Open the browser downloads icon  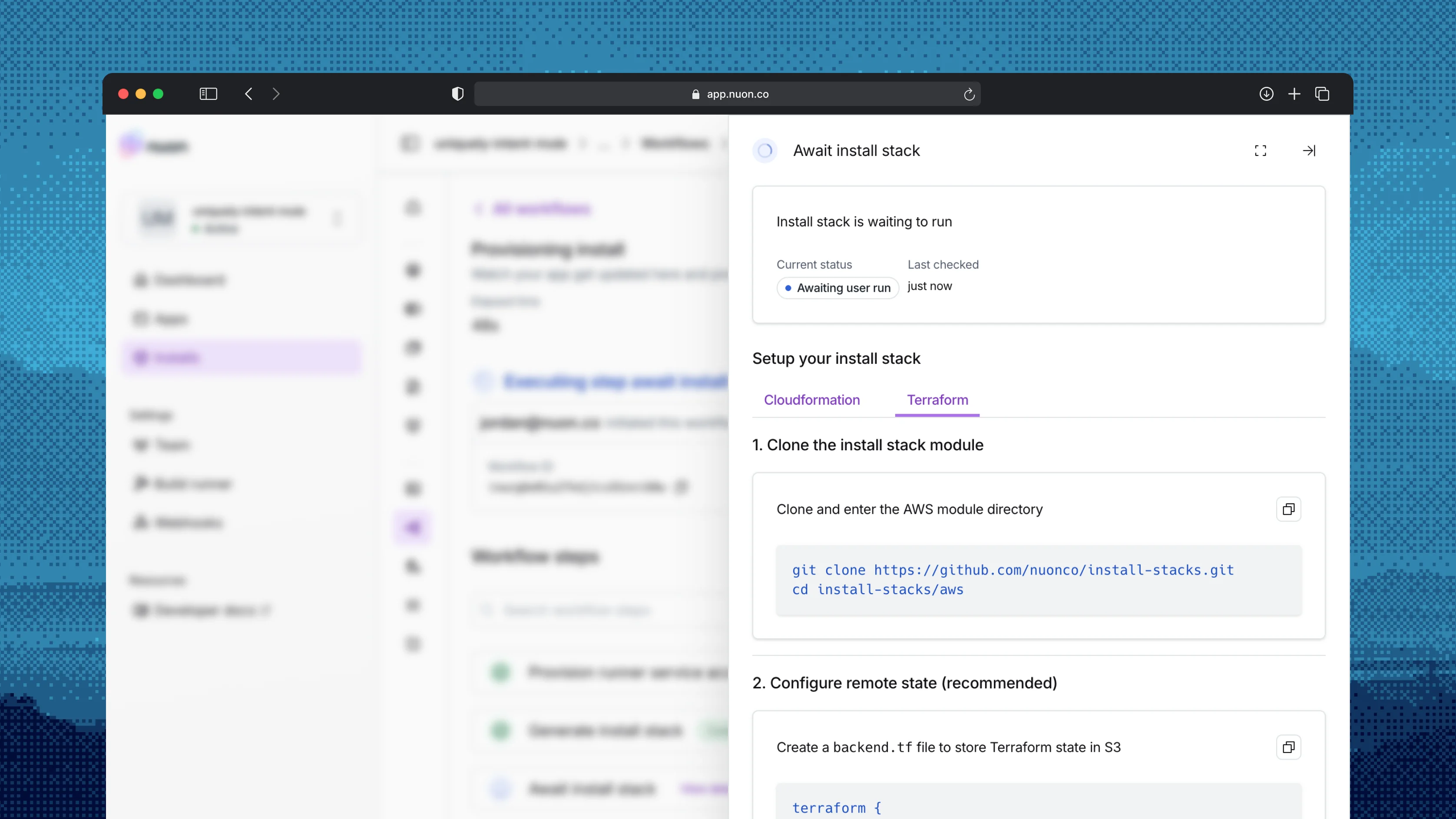tap(1266, 94)
